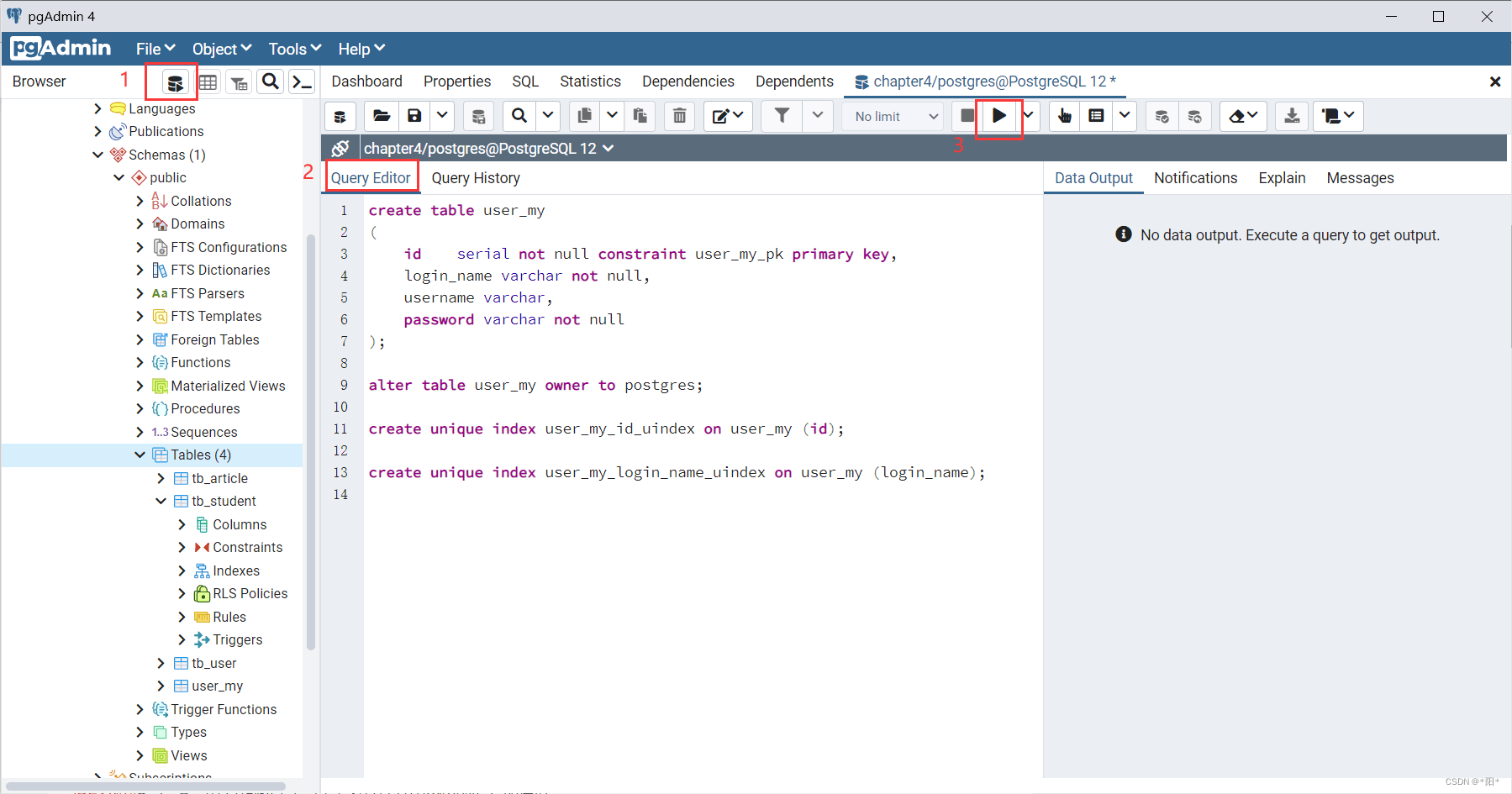The height and width of the screenshot is (794, 1512).
Task: Open the File menu
Action: (x=155, y=49)
